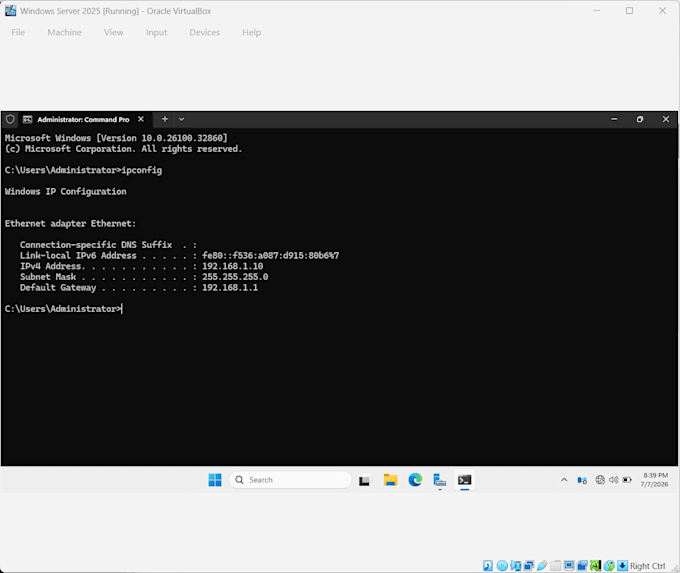Image resolution: width=680 pixels, height=573 pixels.
Task: Click the search magnifier icon in taskbar
Action: [x=239, y=480]
